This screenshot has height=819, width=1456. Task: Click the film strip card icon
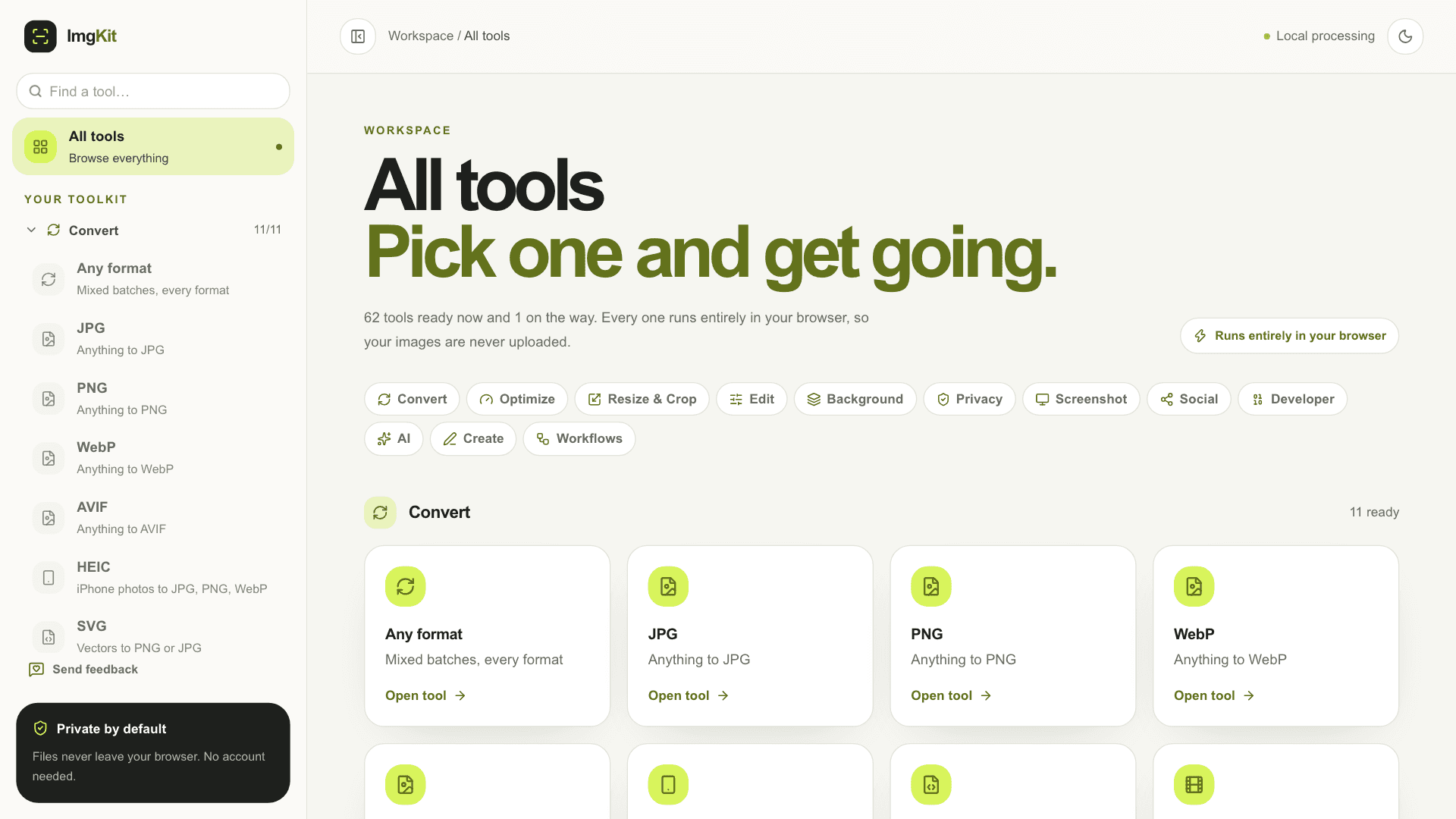(1194, 784)
